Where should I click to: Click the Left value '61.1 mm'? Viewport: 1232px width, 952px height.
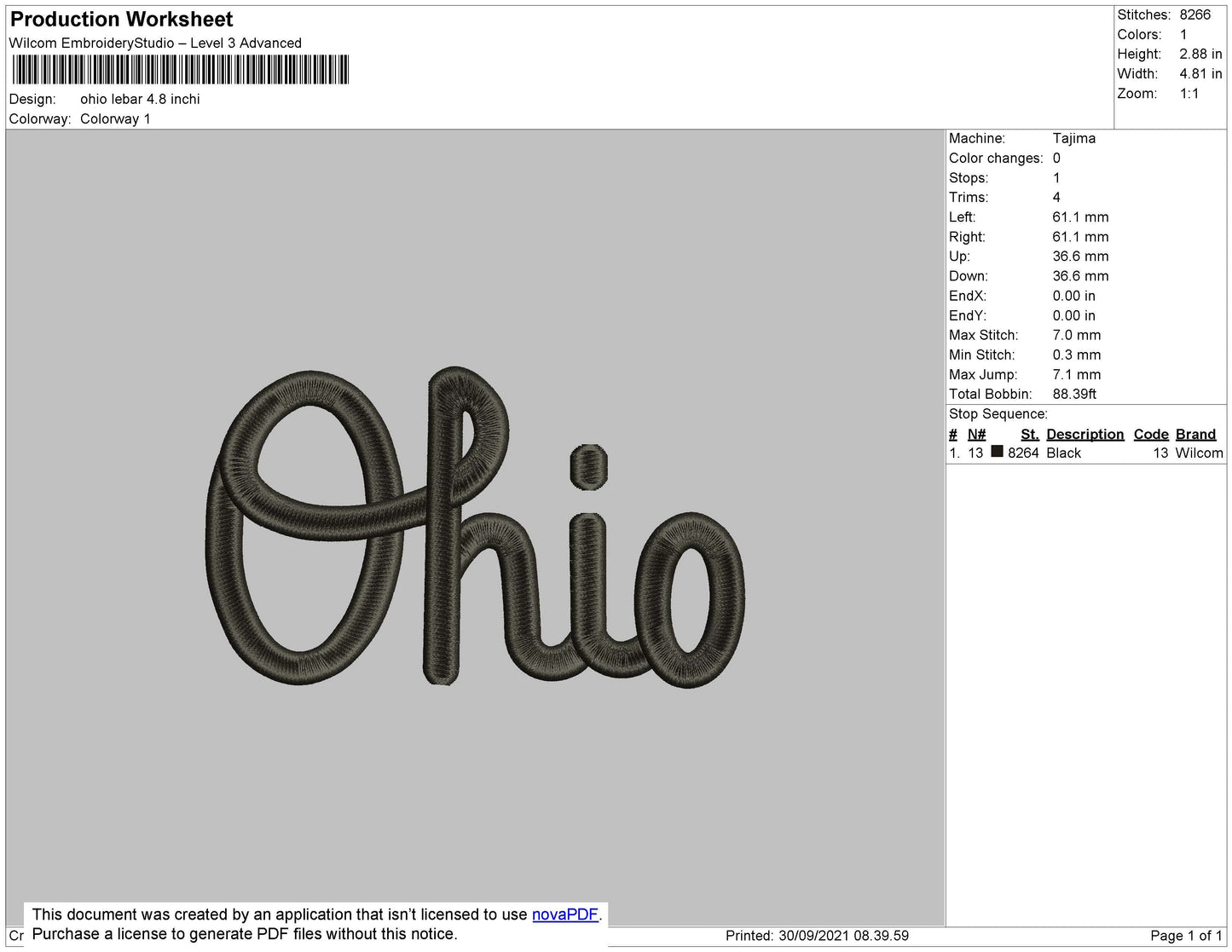[1080, 216]
